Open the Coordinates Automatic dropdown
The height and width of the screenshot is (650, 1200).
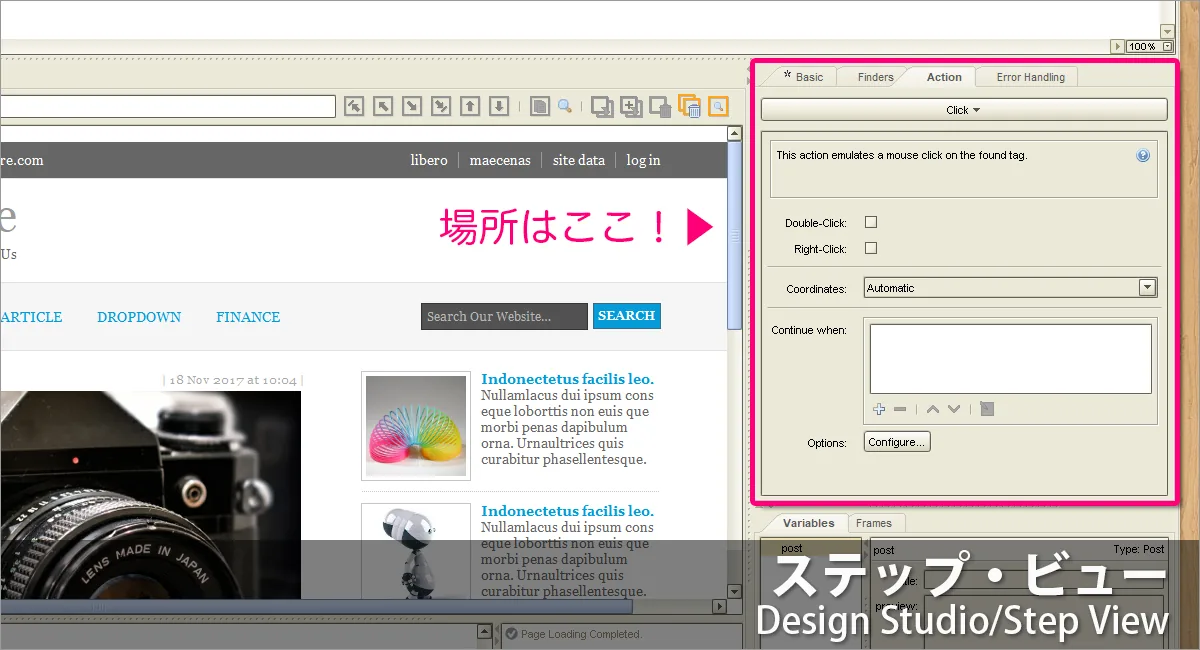pos(1148,288)
